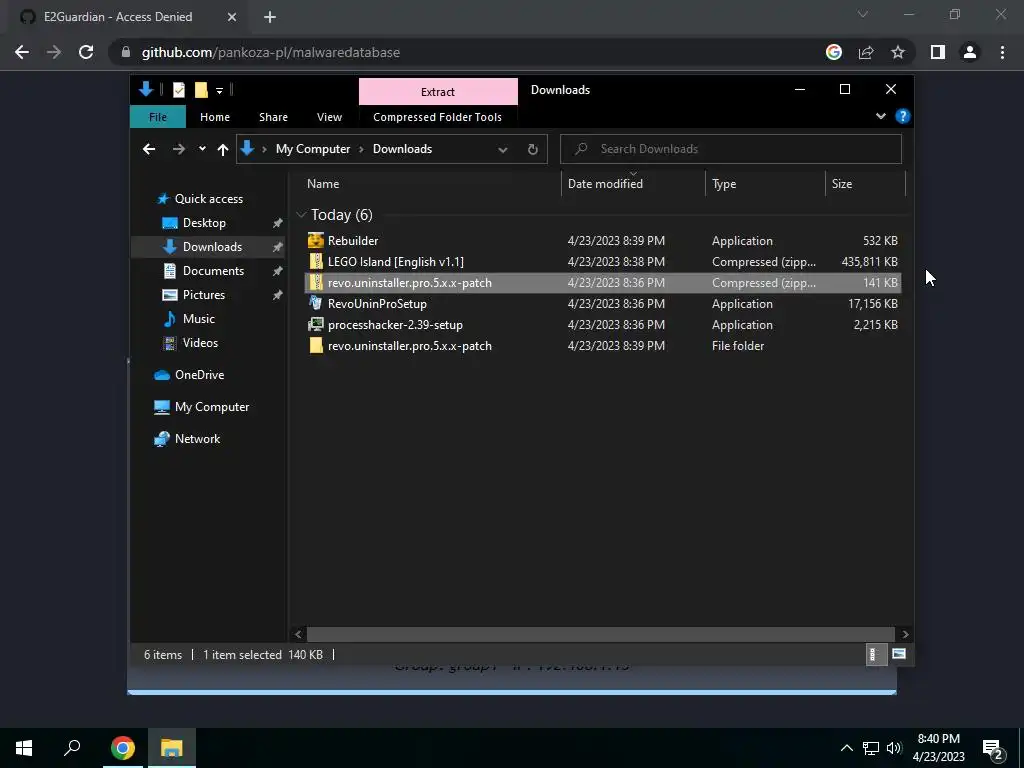Open address bar previous locations dropdown
The width and height of the screenshot is (1024, 768).
tap(502, 150)
